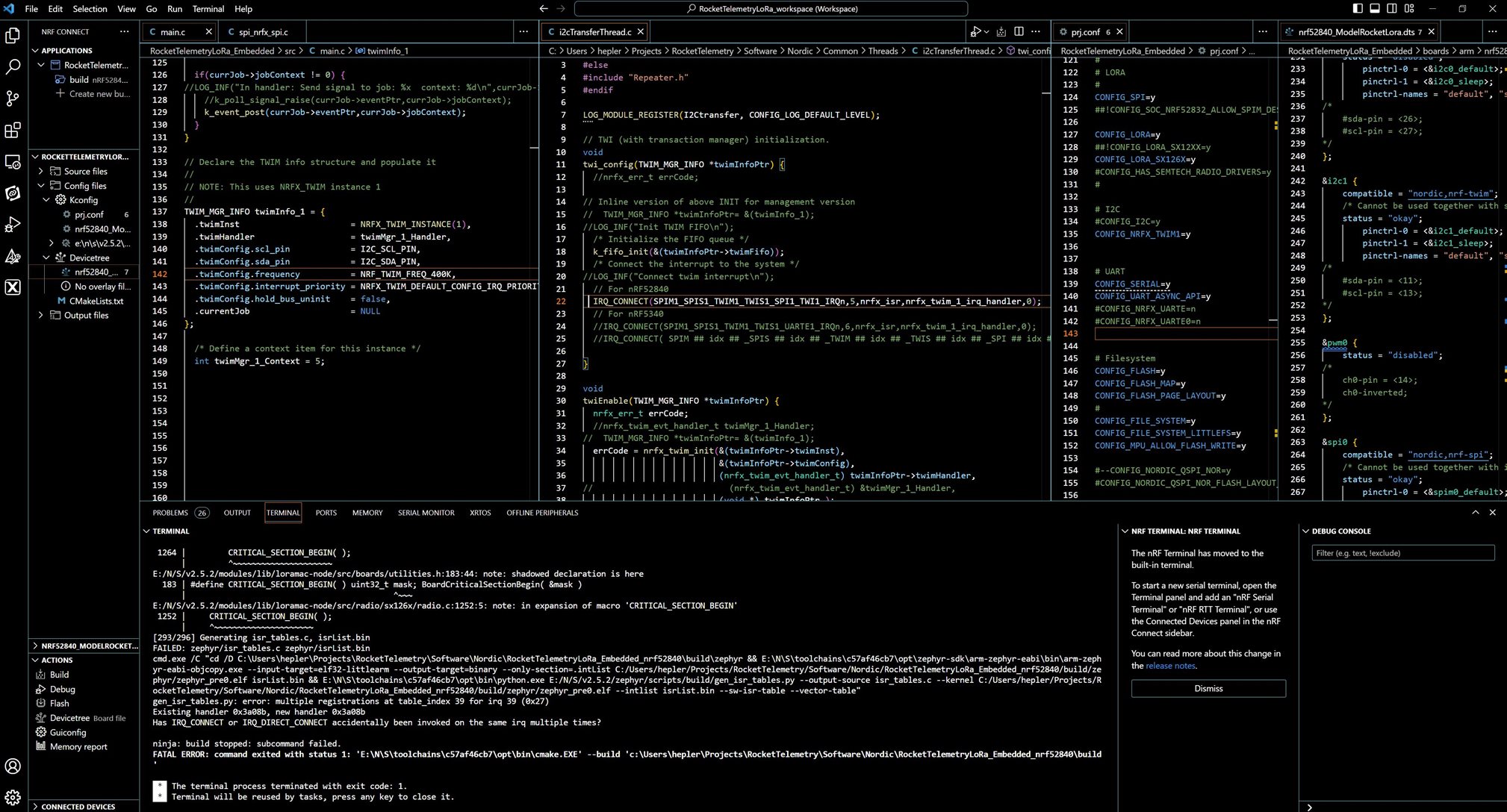Viewport: 1507px width, 812px height.
Task: Open the release notes link
Action: tap(1170, 666)
